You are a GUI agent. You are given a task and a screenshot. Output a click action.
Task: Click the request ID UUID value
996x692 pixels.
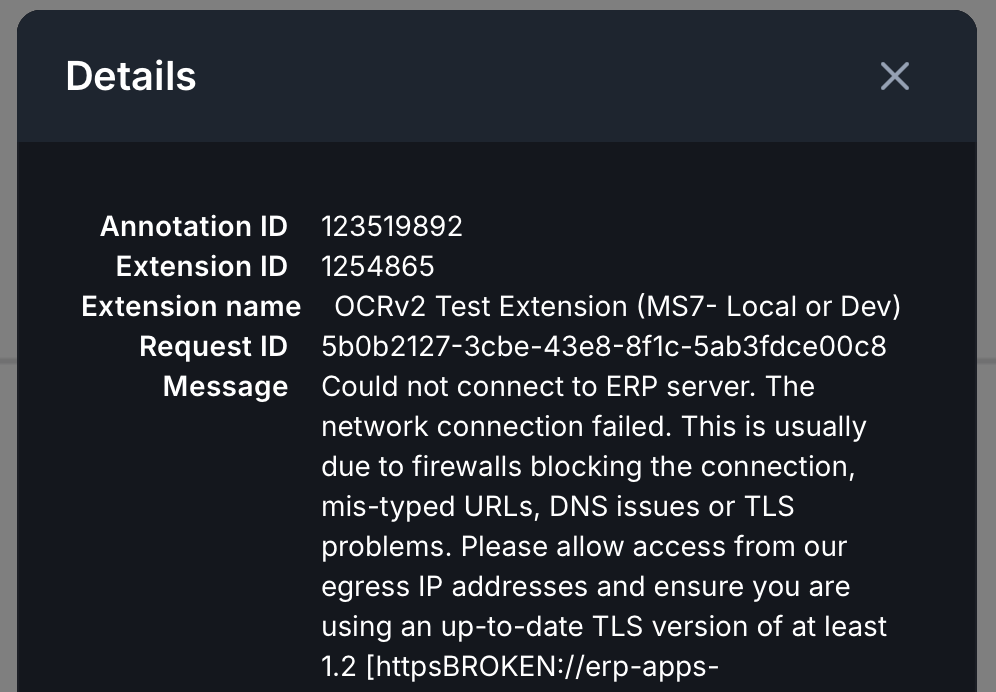[604, 347]
